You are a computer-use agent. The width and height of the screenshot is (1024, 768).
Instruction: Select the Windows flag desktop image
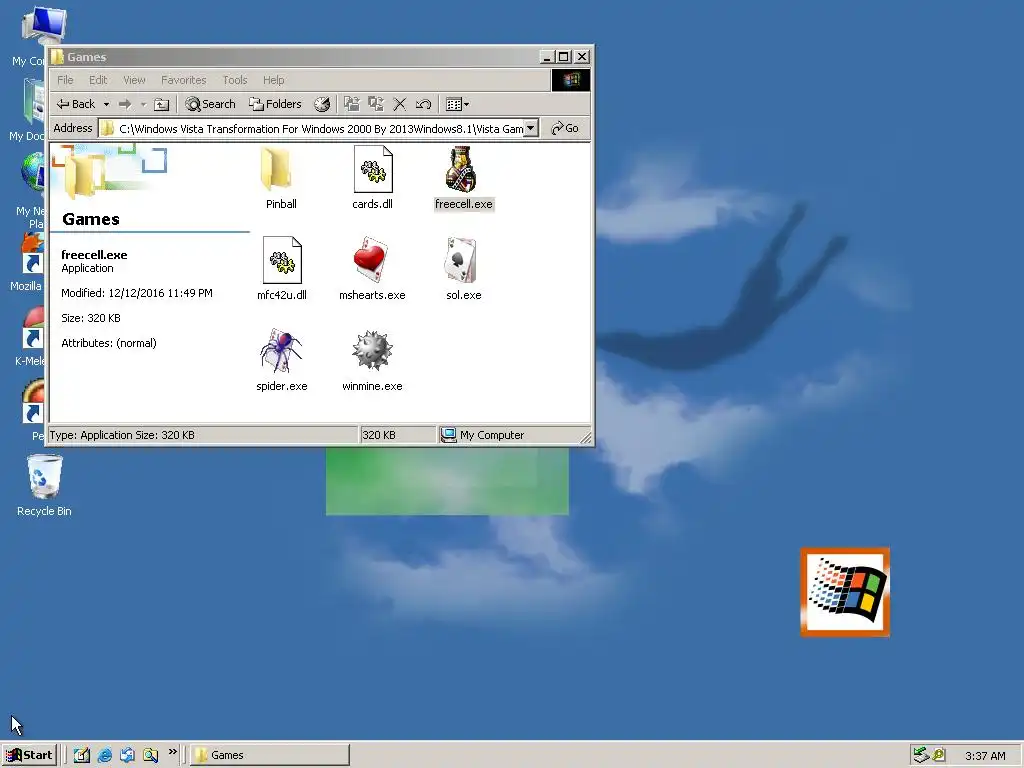coord(845,592)
